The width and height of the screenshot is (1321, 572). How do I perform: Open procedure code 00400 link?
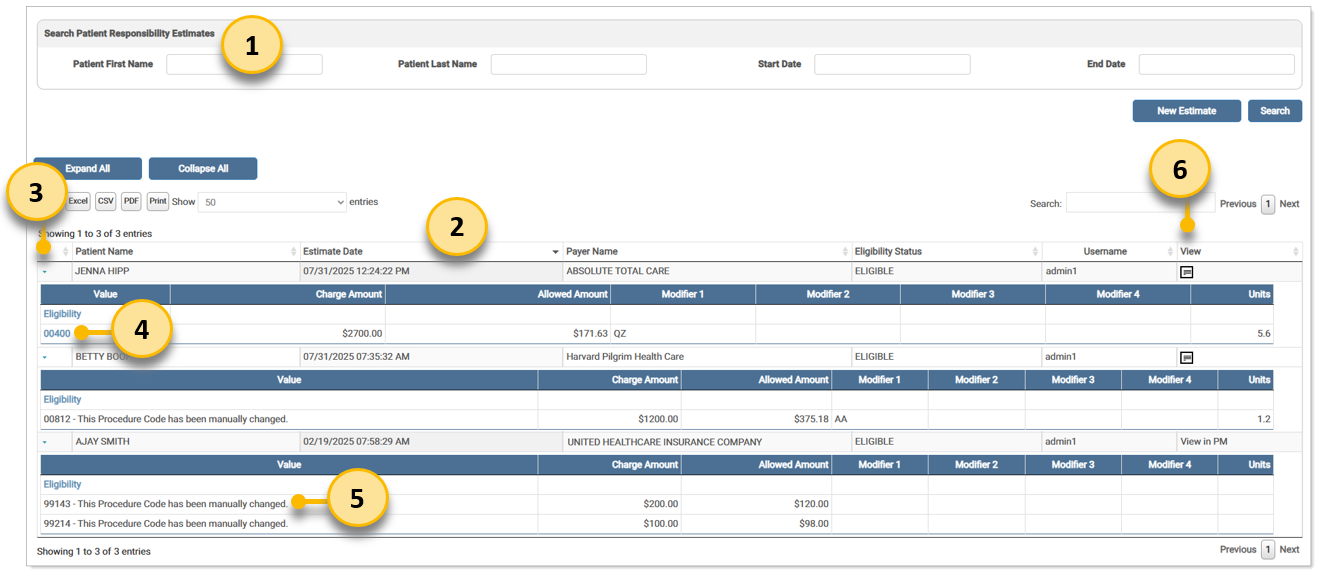click(57, 334)
